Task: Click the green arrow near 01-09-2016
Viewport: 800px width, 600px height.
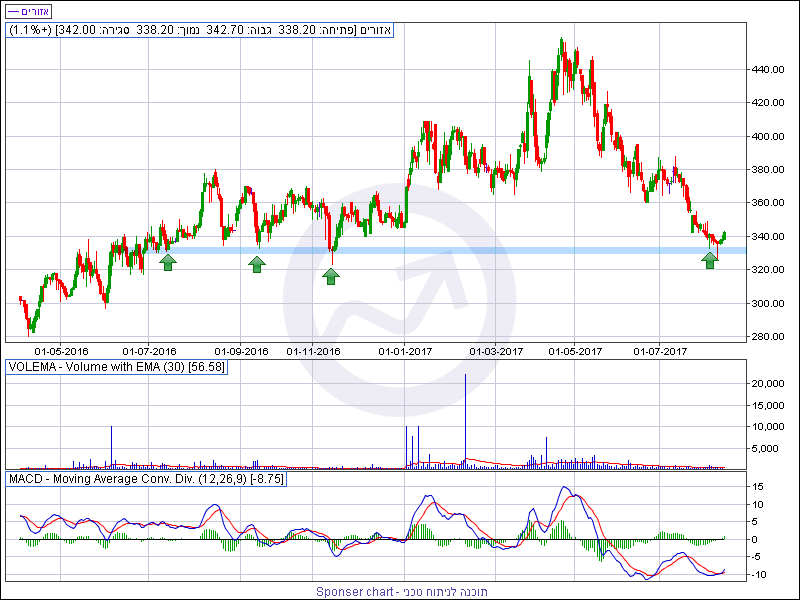Action: click(257, 264)
